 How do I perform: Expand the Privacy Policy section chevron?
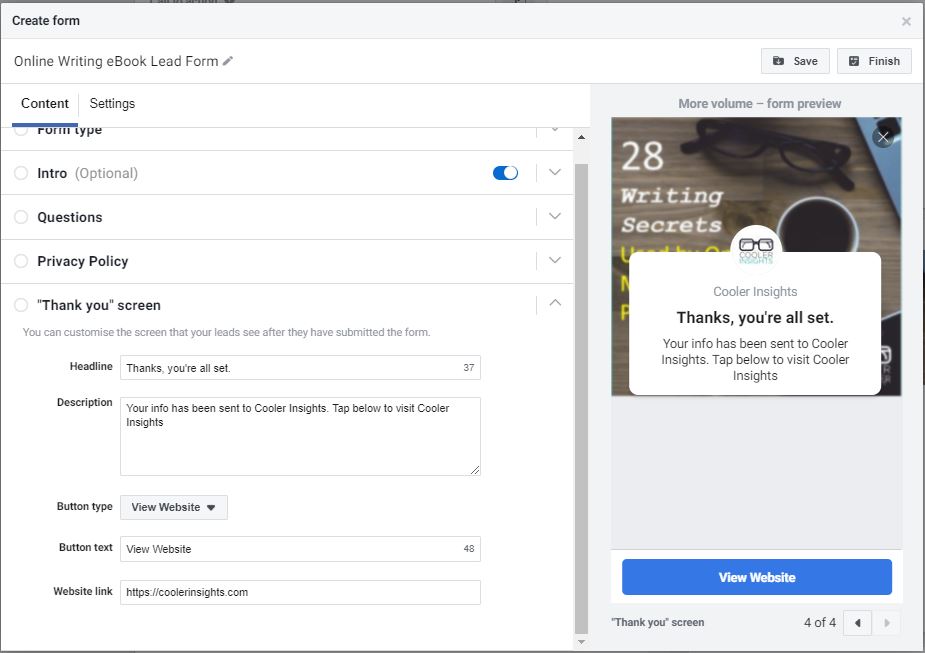[x=555, y=260]
